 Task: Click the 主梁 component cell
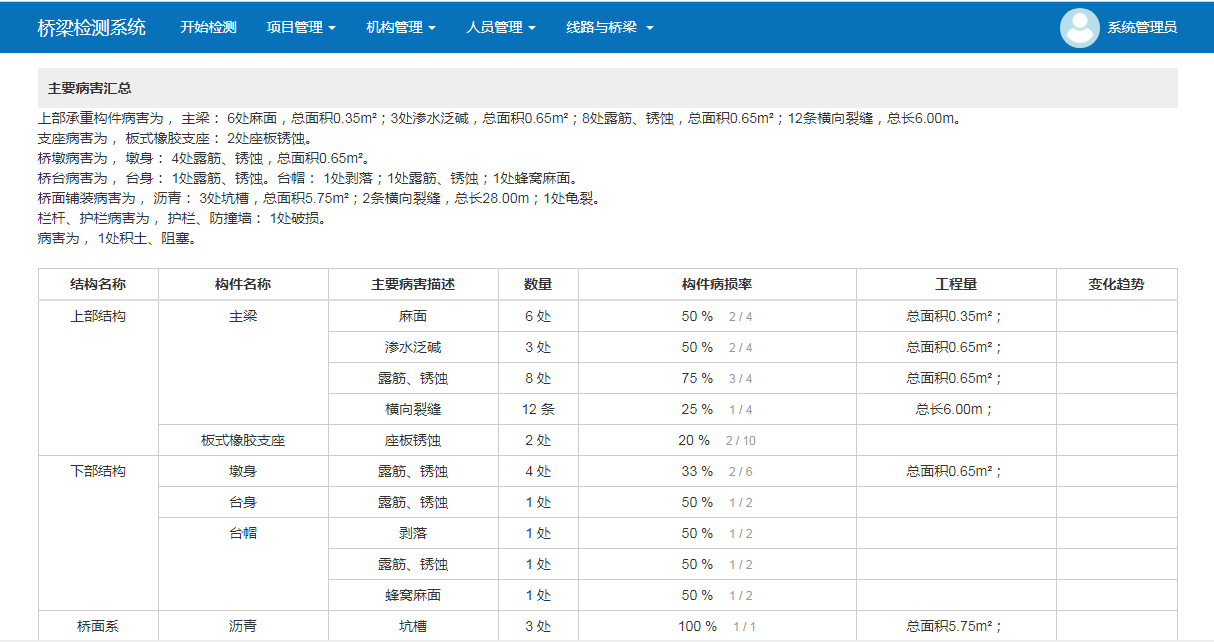tap(243, 316)
